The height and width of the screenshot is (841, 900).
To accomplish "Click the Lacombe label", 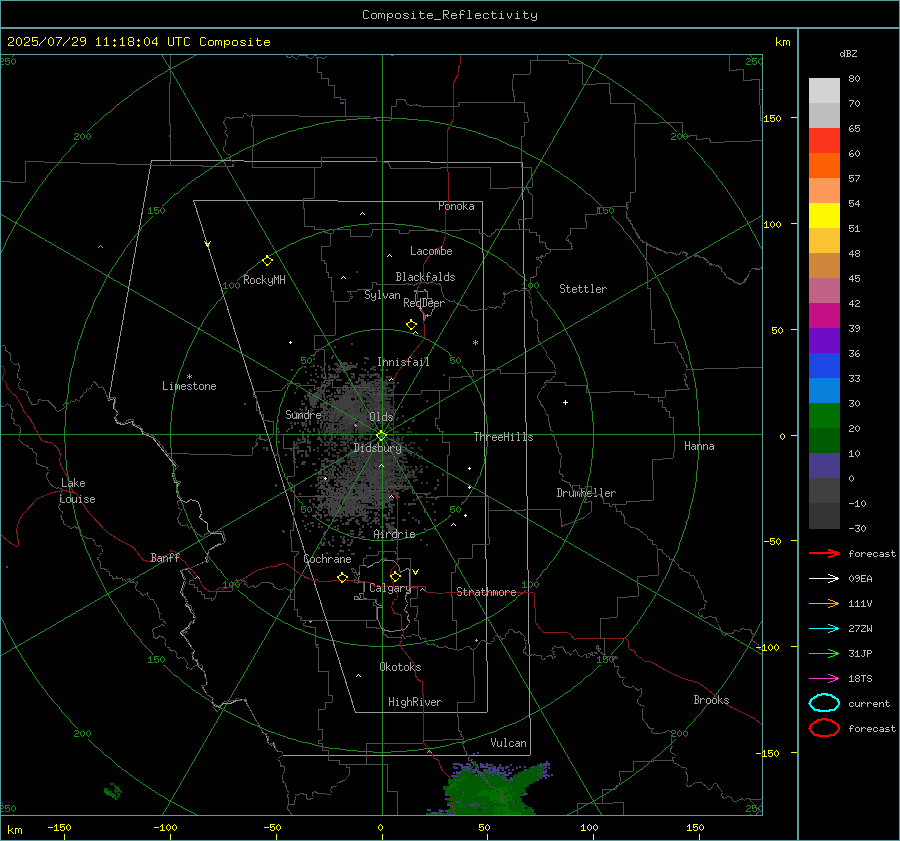I will point(431,251).
